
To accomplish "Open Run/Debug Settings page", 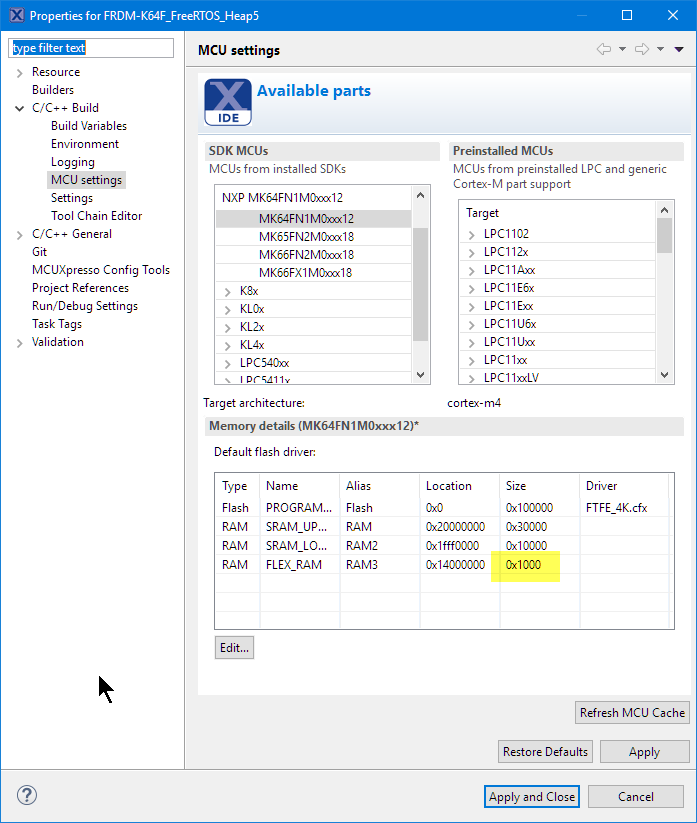I will click(x=85, y=305).
